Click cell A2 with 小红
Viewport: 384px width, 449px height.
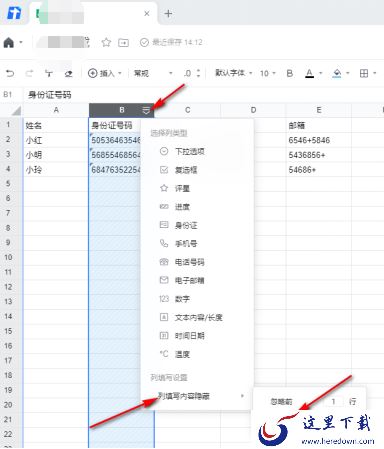(x=56, y=140)
